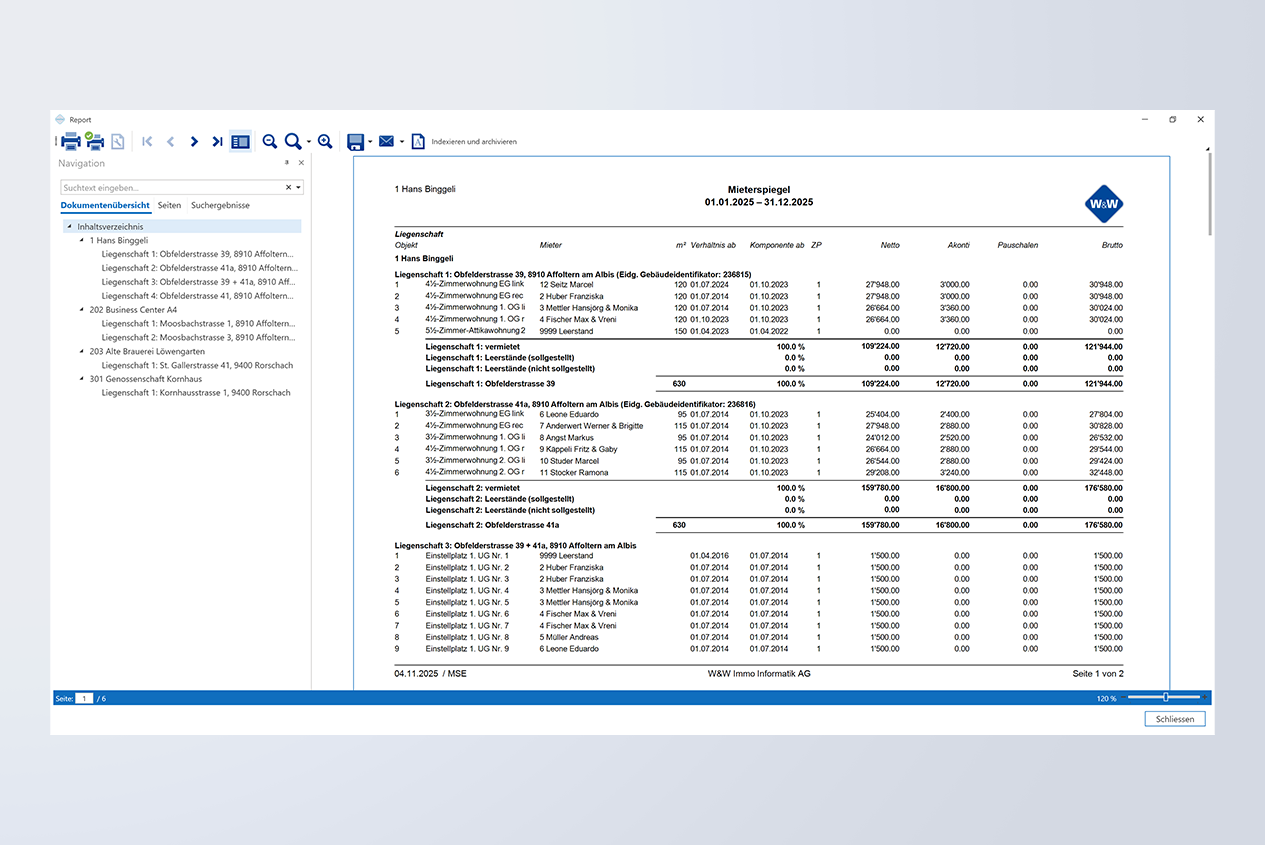The height and width of the screenshot is (845, 1265).
Task: Click the zoom slider in status bar
Action: click(x=1166, y=697)
